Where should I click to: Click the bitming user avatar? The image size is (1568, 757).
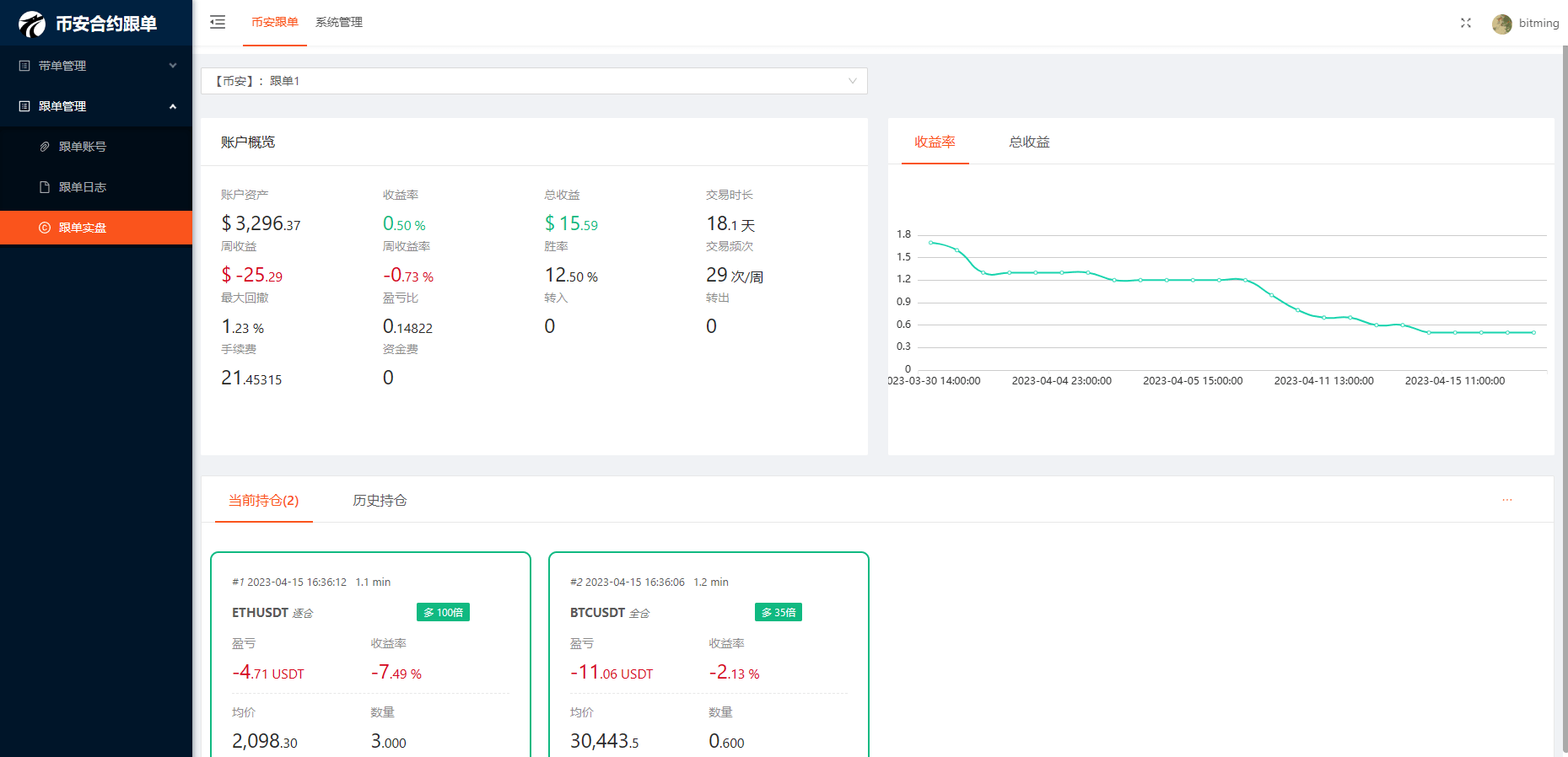click(x=1501, y=24)
